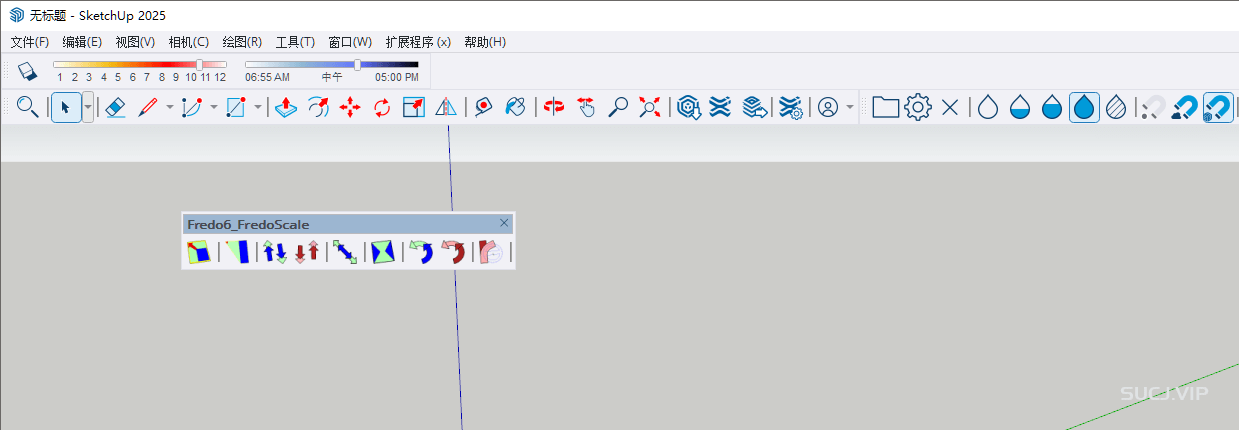The width and height of the screenshot is (1239, 430).
Task: Toggle the three-quarter filled drop mode
Action: point(1052,107)
